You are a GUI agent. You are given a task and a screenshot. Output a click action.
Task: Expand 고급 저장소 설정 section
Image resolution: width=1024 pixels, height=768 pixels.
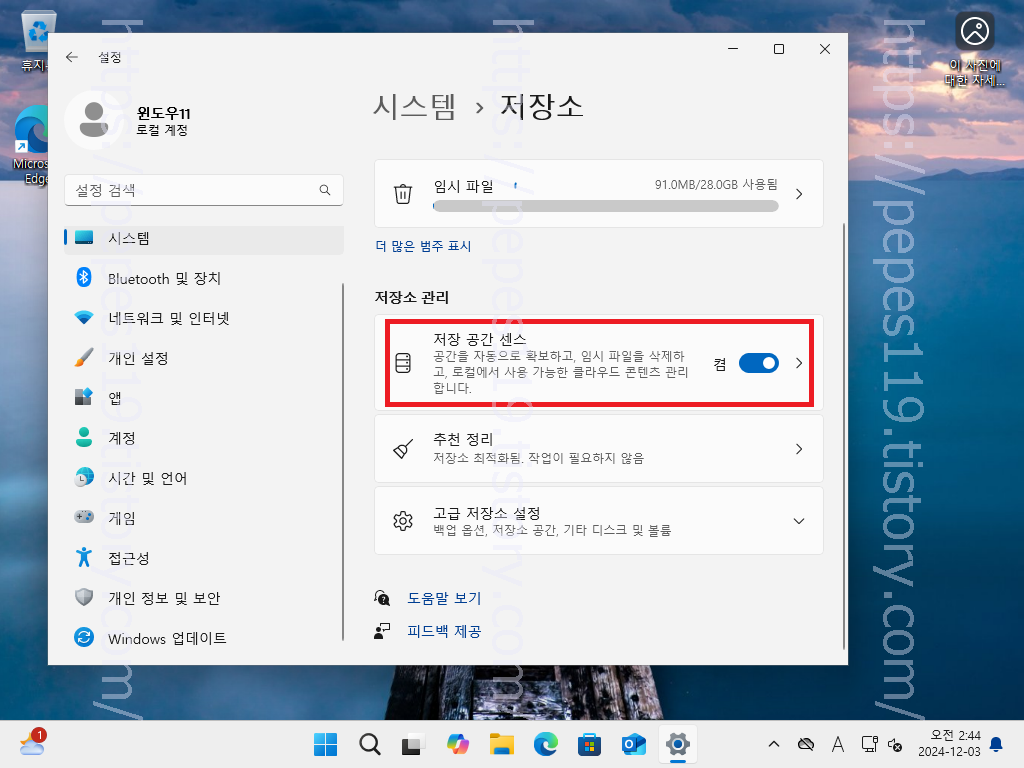click(799, 521)
